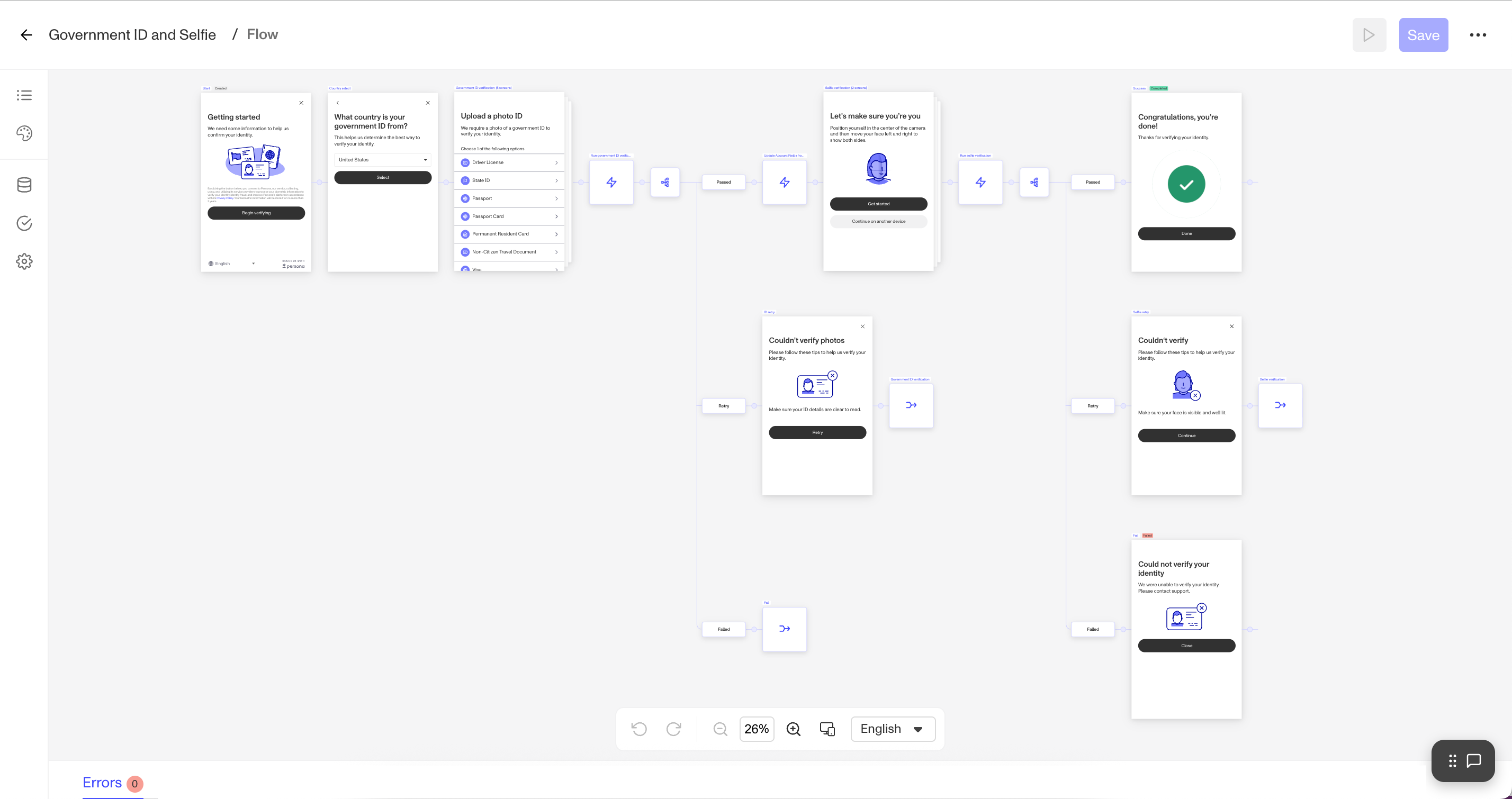The width and height of the screenshot is (1512, 799).
Task: Open the checkmark verification sidebar icon
Action: [24, 223]
